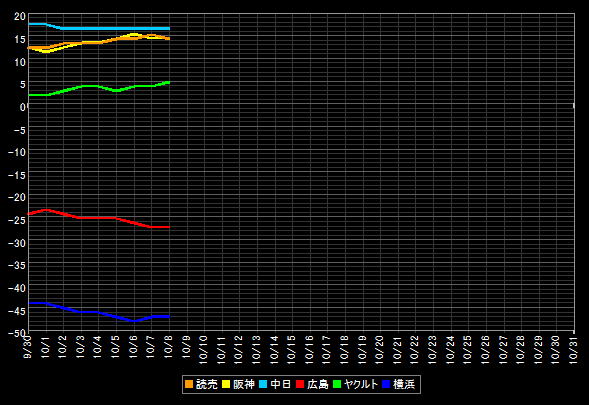The image size is (589, 405).
Task: Click the yellow 阪神 line peak at 10/6
Action: tap(134, 34)
